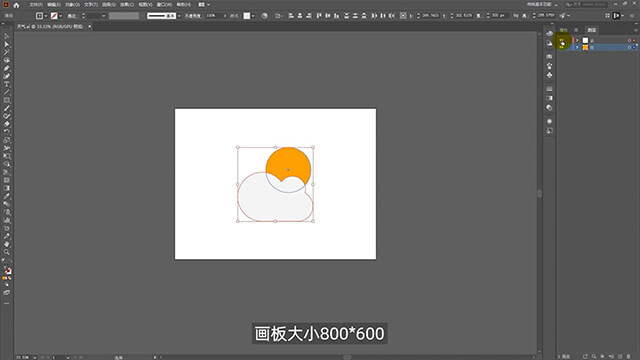640x360 pixels.
Task: Open the Type menu (文字)
Action: tap(91, 4)
